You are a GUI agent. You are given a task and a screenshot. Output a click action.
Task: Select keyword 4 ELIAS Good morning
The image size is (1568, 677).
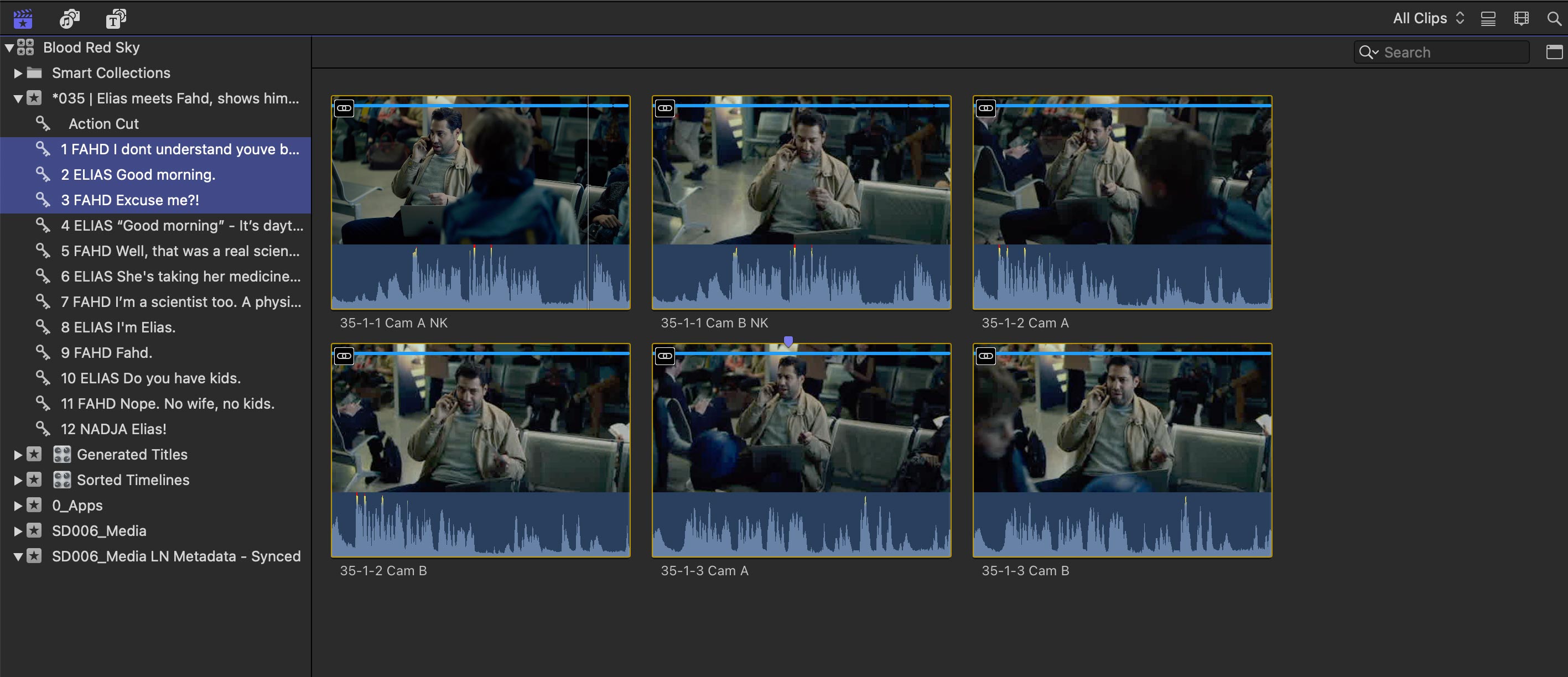point(155,226)
